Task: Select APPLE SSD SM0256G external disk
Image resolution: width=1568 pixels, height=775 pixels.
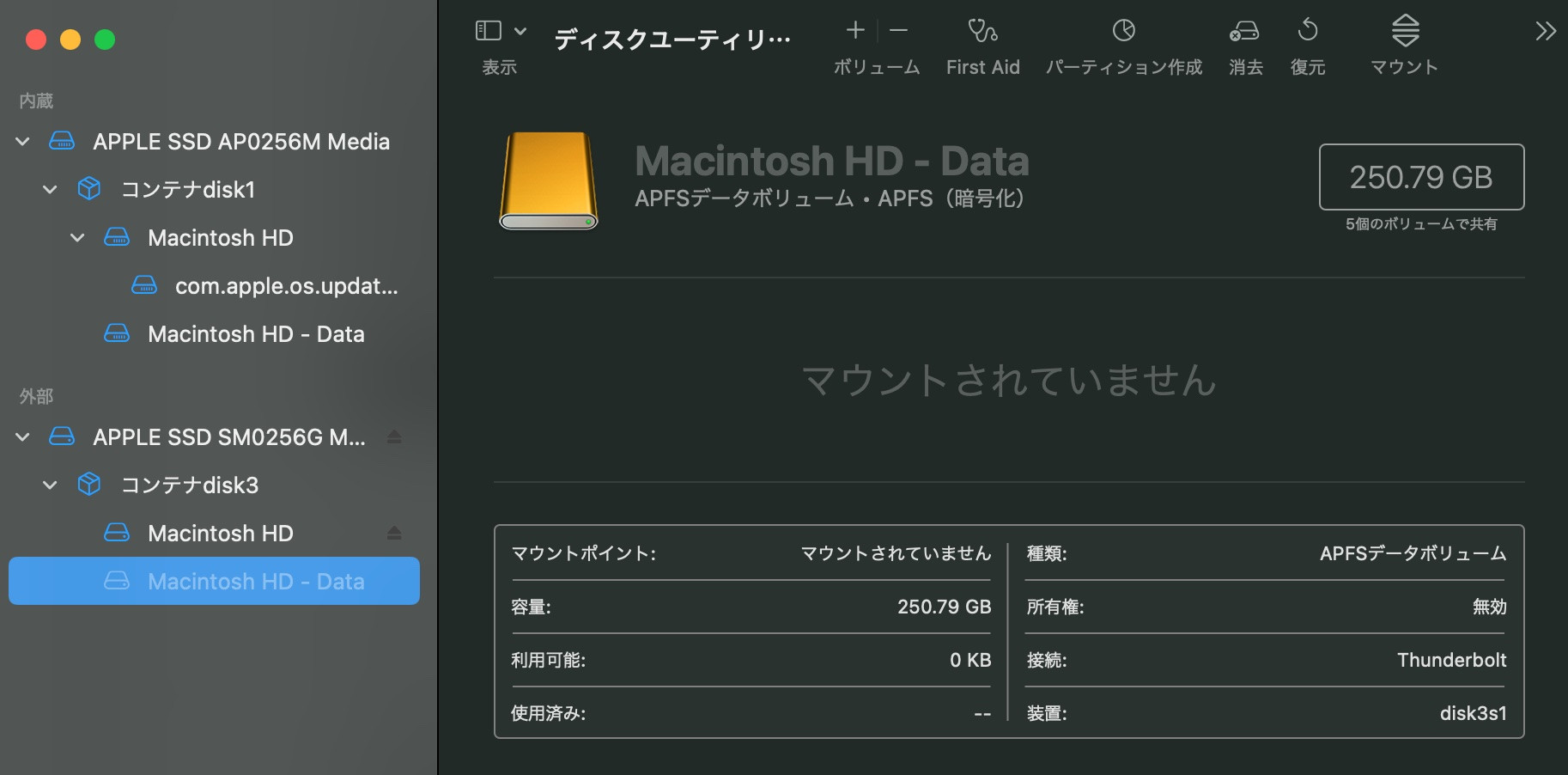Action: [x=228, y=437]
